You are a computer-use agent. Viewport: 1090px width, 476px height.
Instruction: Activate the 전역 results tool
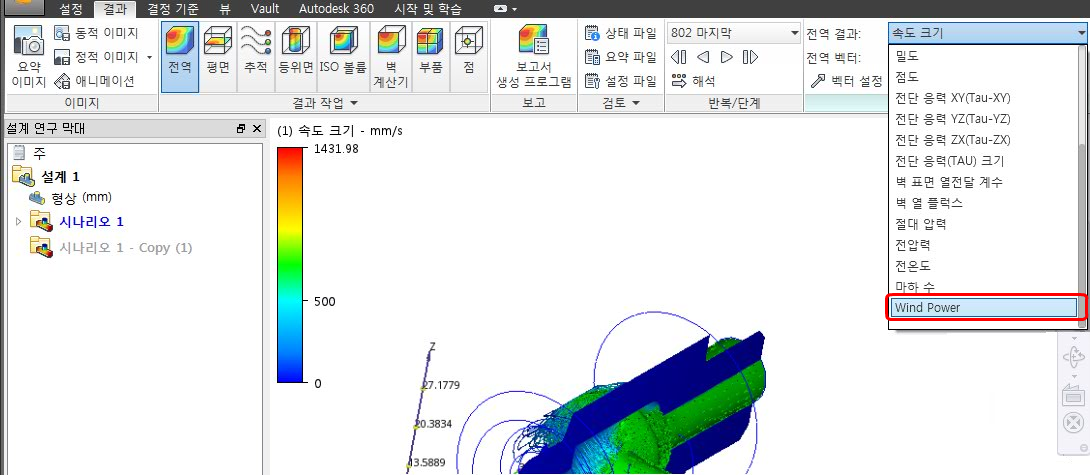point(180,56)
